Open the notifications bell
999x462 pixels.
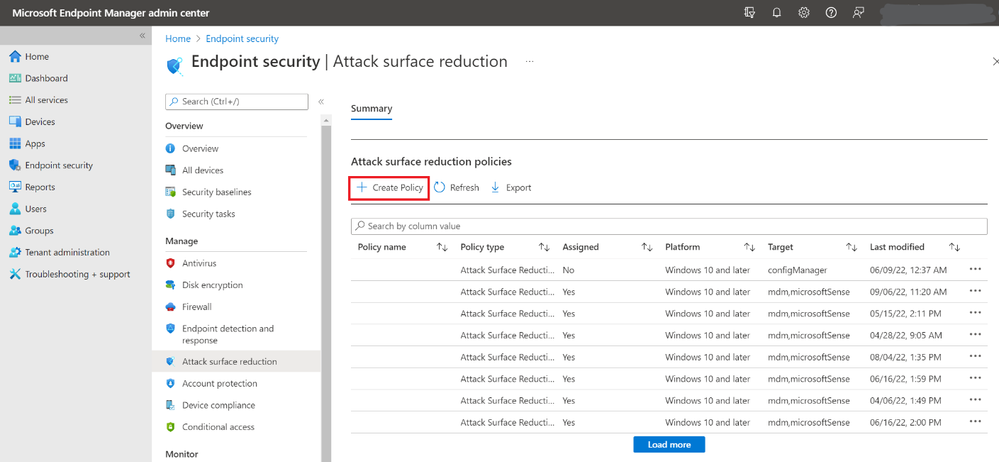pos(777,13)
